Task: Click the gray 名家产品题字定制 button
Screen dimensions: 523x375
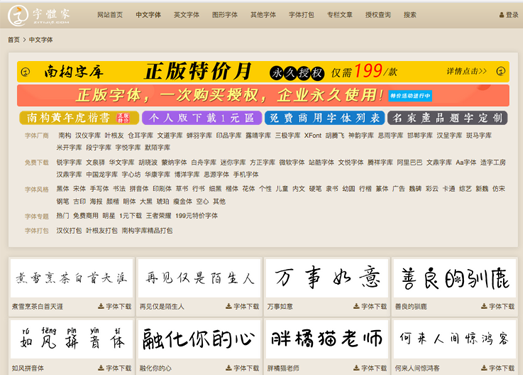Action: tap(447, 118)
